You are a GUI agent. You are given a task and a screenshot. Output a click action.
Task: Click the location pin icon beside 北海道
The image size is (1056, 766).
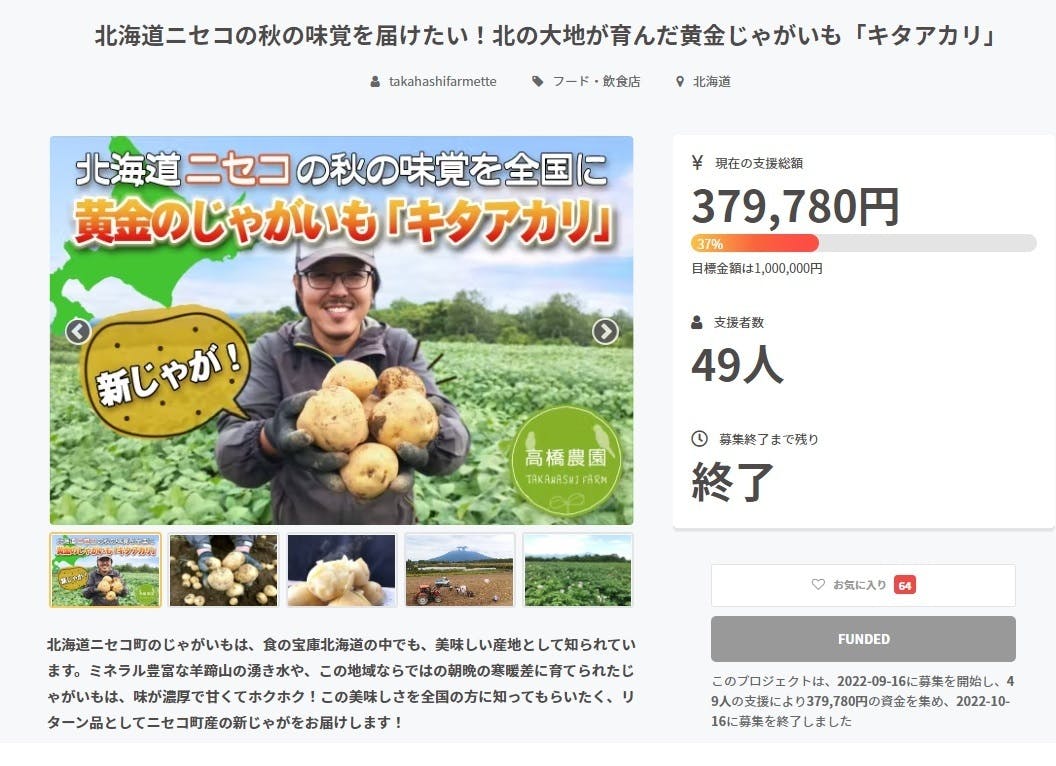click(680, 82)
